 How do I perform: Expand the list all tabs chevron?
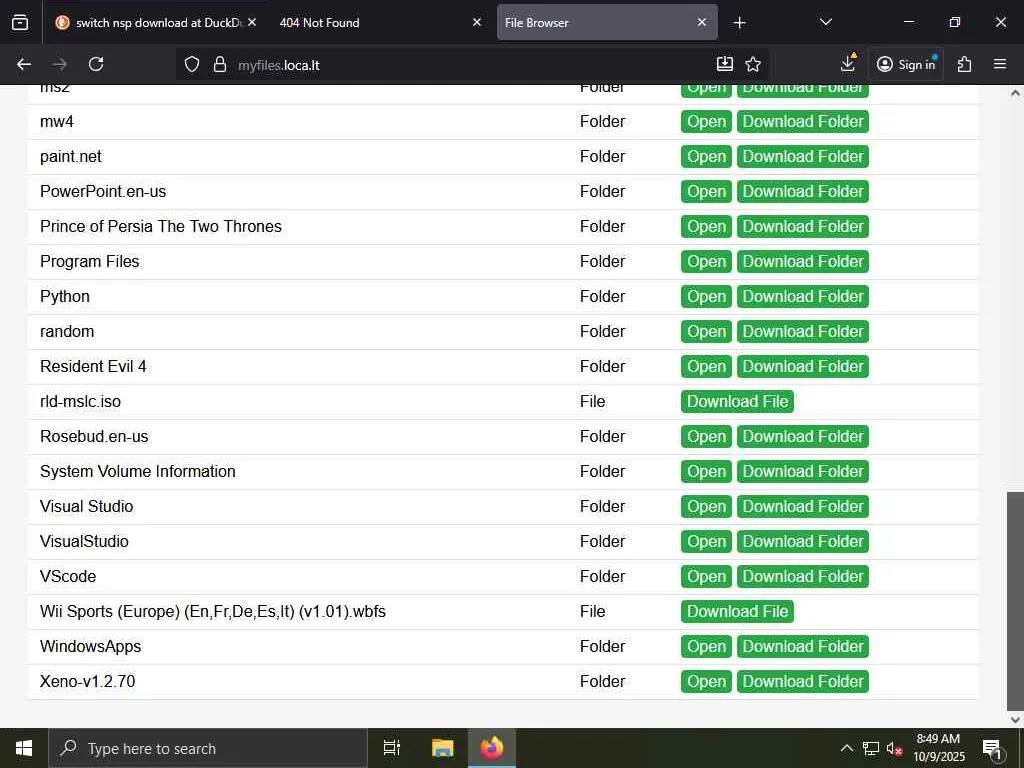pyautogui.click(x=825, y=22)
